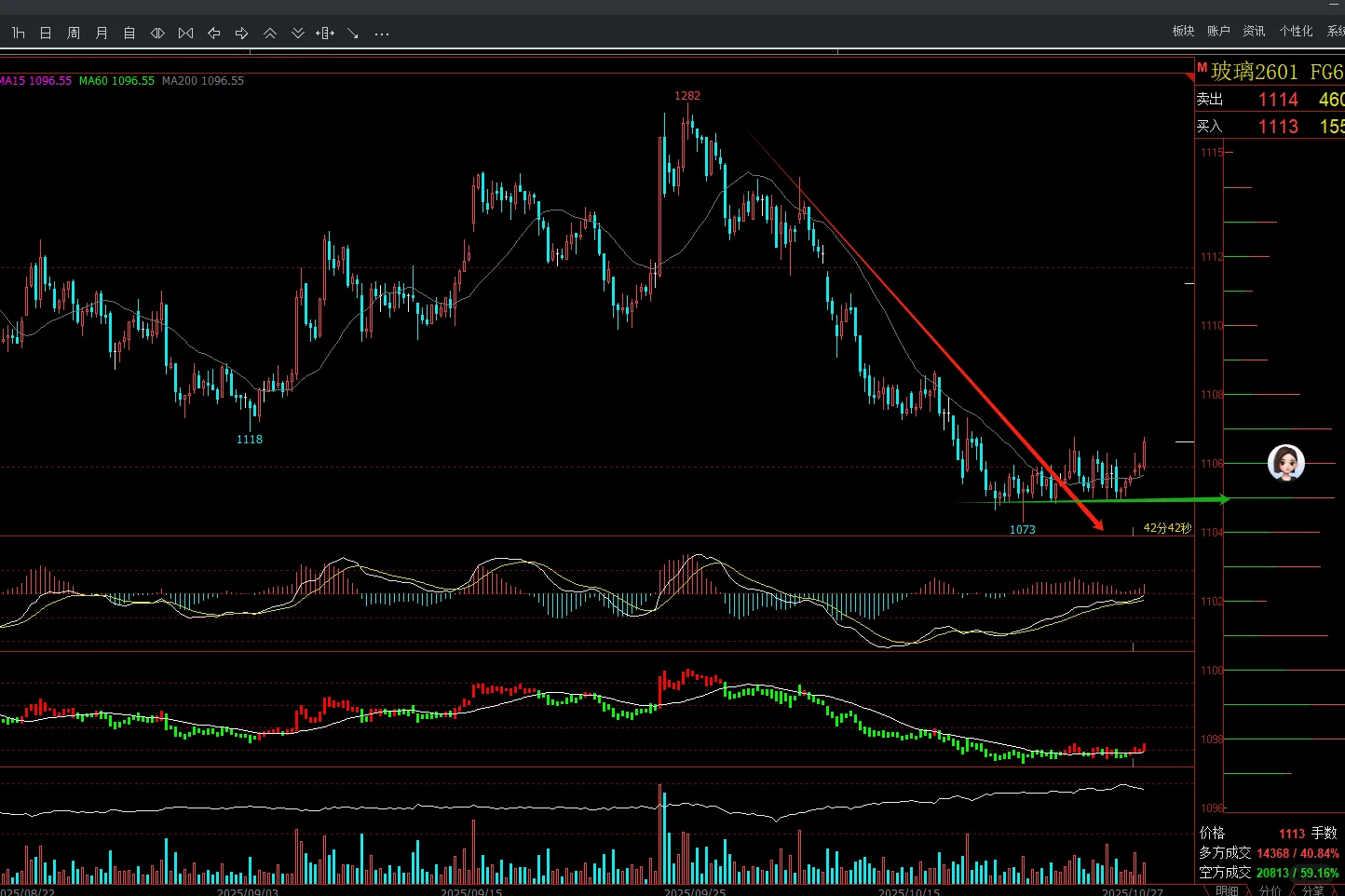The image size is (1345, 896).
Task: Open the 账户 menu
Action: coord(1218,31)
